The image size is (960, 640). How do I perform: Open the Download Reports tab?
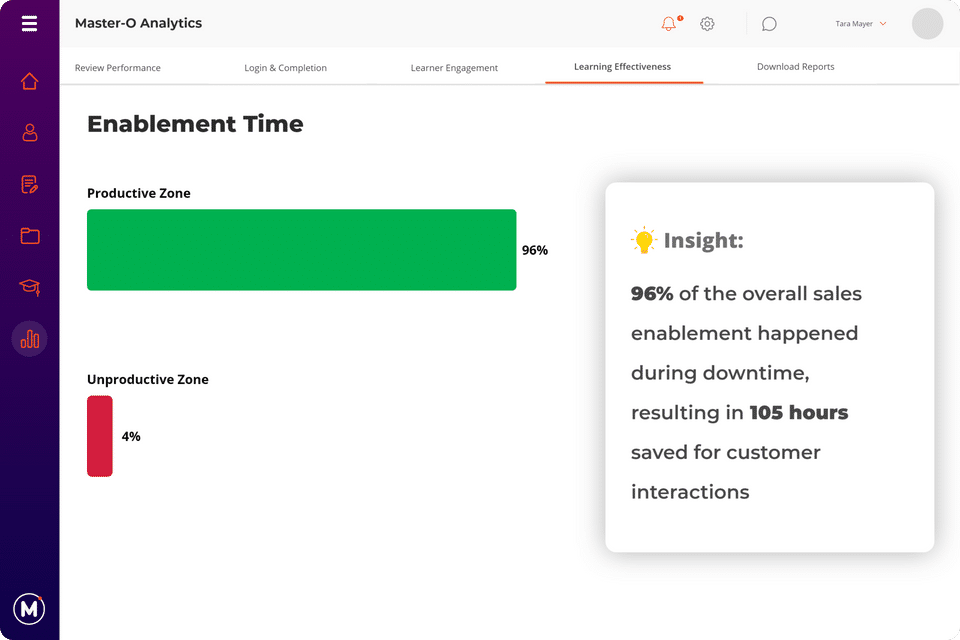tap(795, 67)
